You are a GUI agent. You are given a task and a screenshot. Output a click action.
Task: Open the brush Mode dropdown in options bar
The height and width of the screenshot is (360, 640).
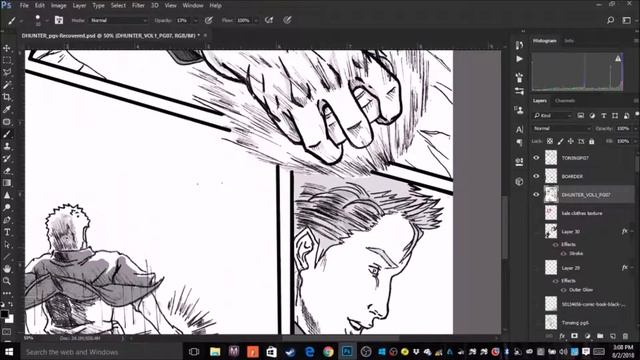[118, 20]
